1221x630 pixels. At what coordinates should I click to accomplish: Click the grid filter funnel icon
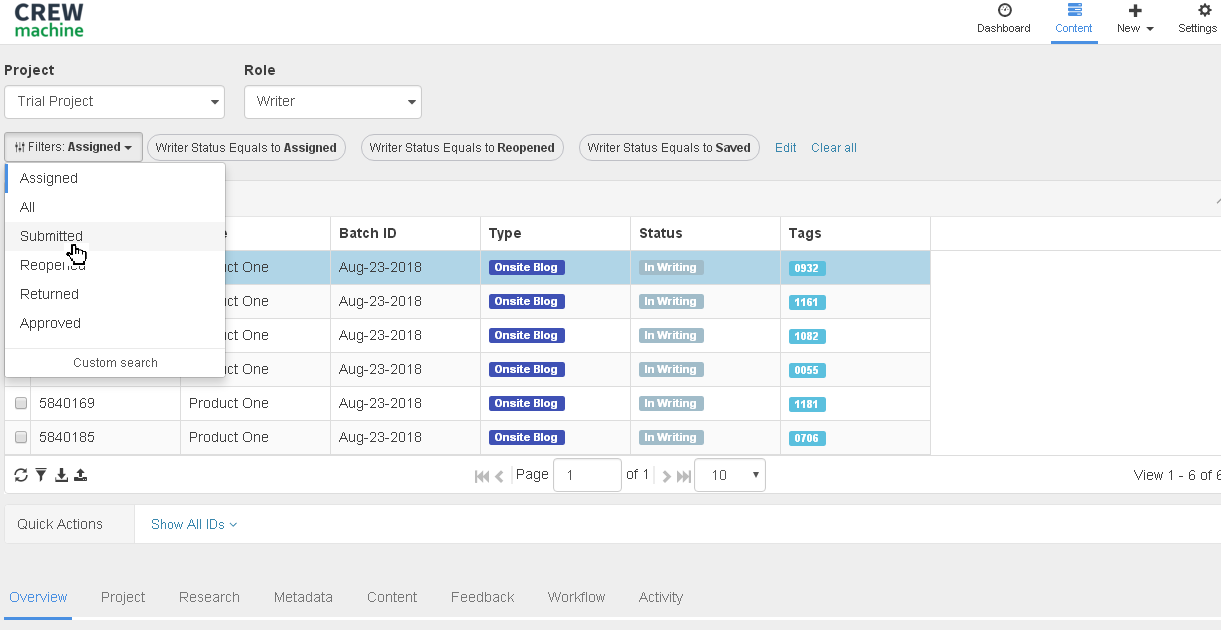click(41, 475)
